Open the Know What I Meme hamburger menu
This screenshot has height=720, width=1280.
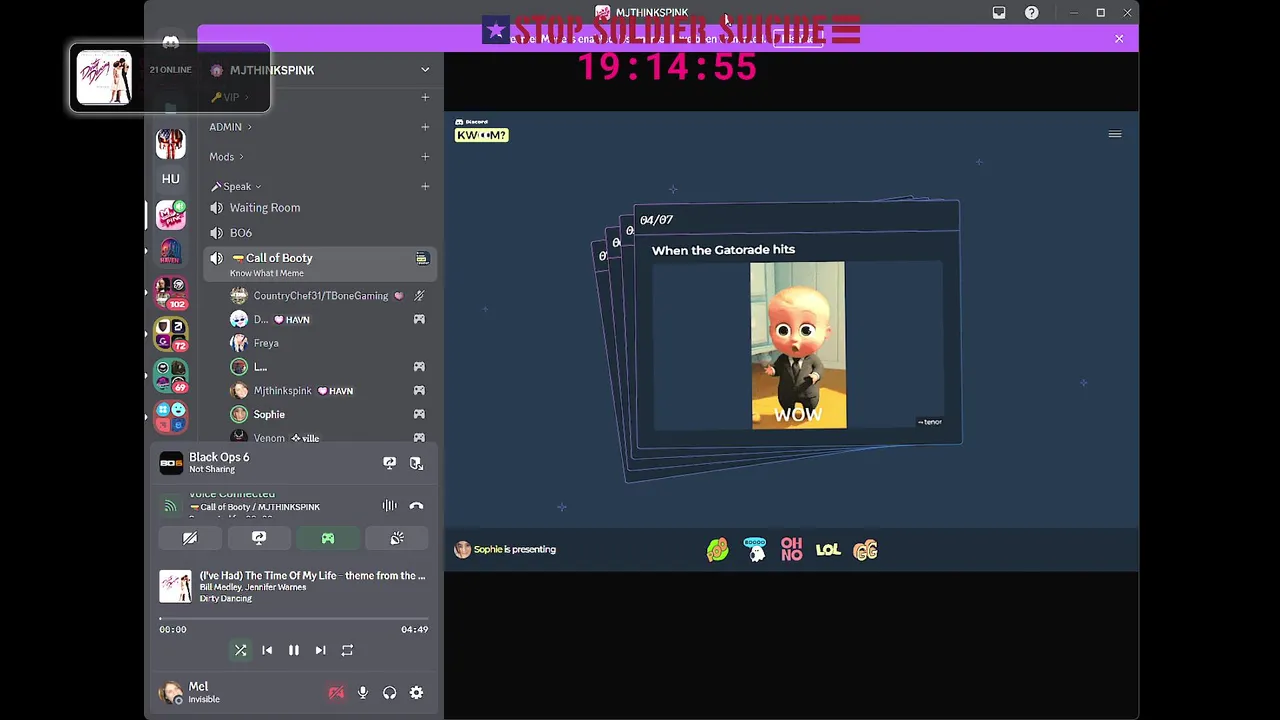[1115, 134]
